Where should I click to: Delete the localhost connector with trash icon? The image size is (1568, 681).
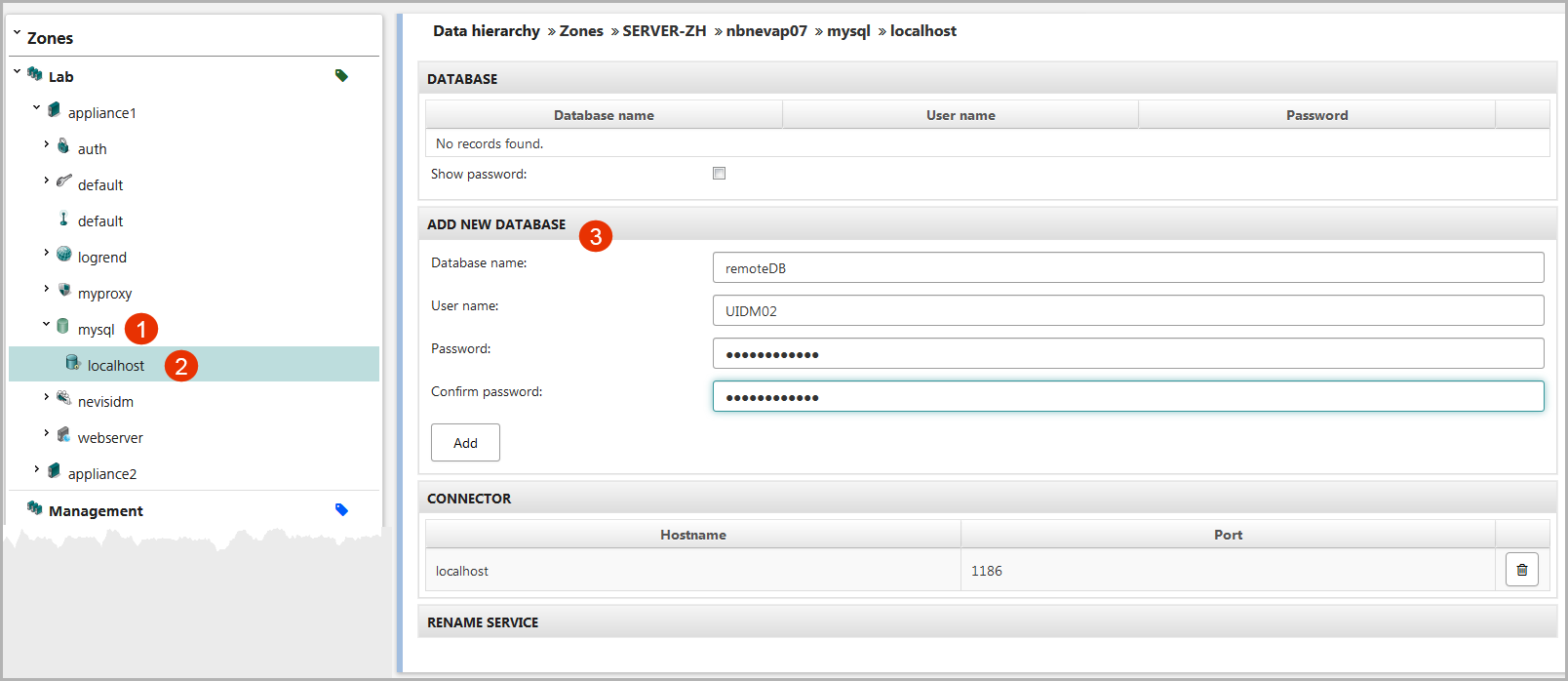click(1522, 570)
